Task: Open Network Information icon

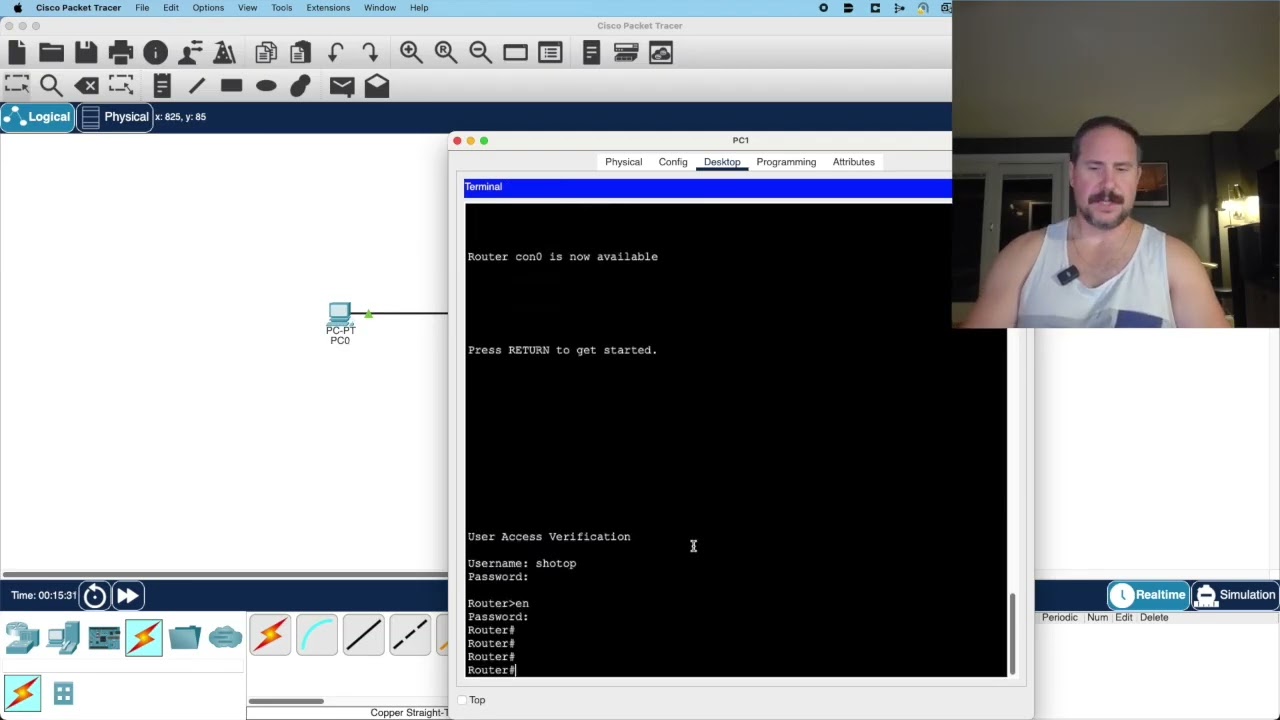Action: tap(155, 52)
